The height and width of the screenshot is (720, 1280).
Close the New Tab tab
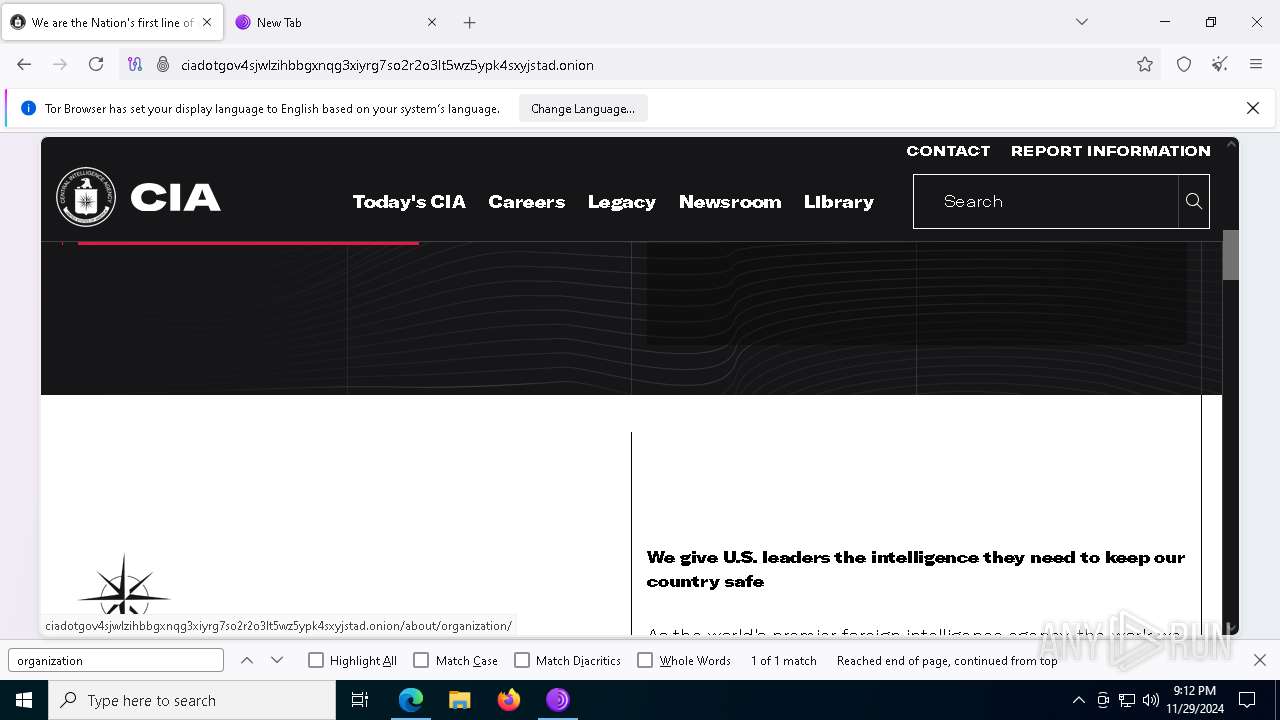tap(432, 22)
